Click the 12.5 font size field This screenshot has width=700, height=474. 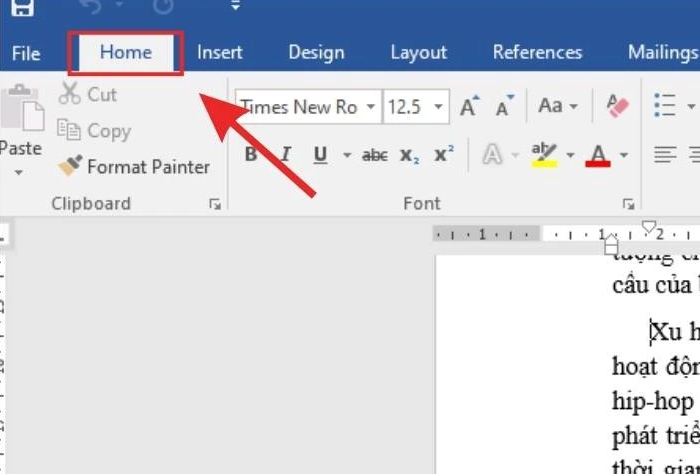(x=405, y=107)
